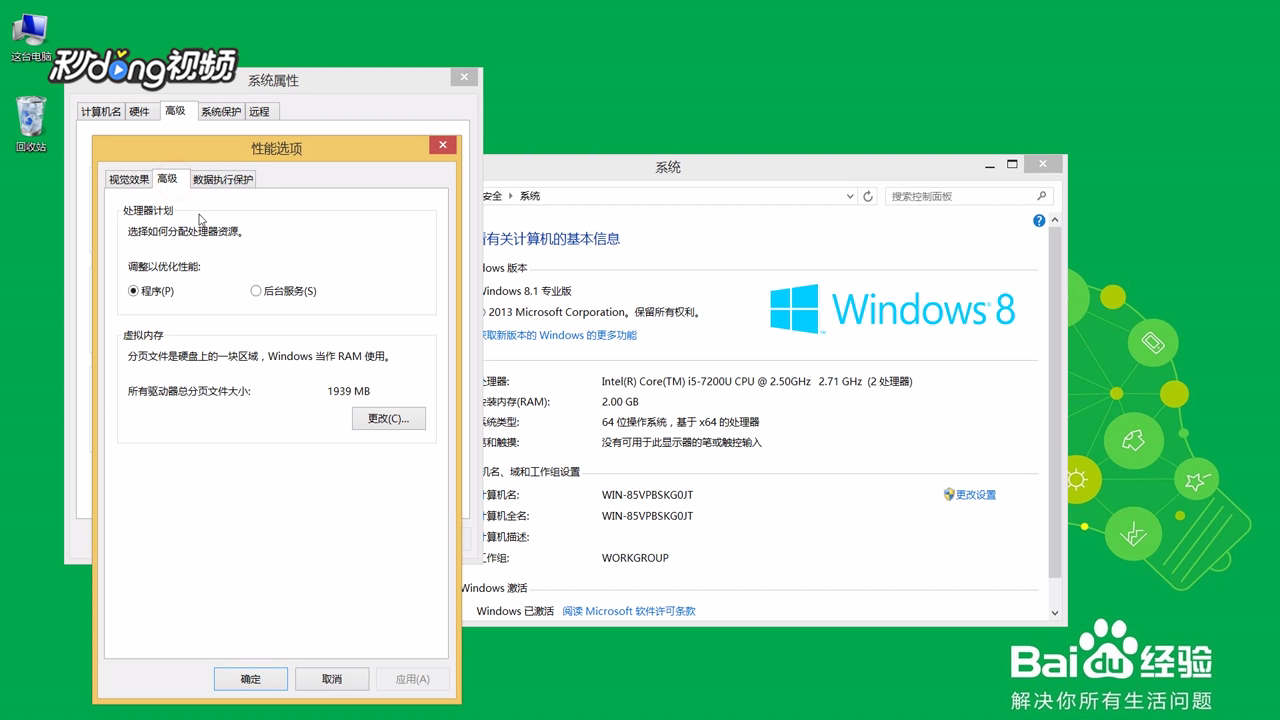Open the 远程 tab in 系统属性
This screenshot has width=1280, height=720.
pos(260,111)
